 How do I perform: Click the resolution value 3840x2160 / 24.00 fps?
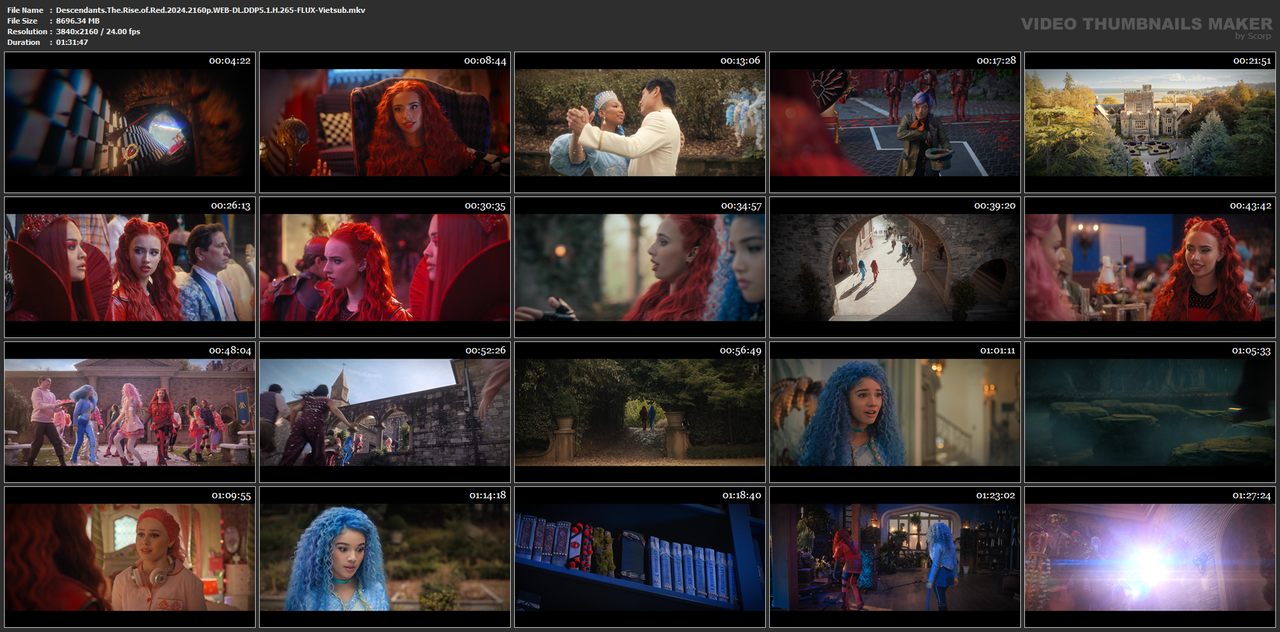[98, 32]
